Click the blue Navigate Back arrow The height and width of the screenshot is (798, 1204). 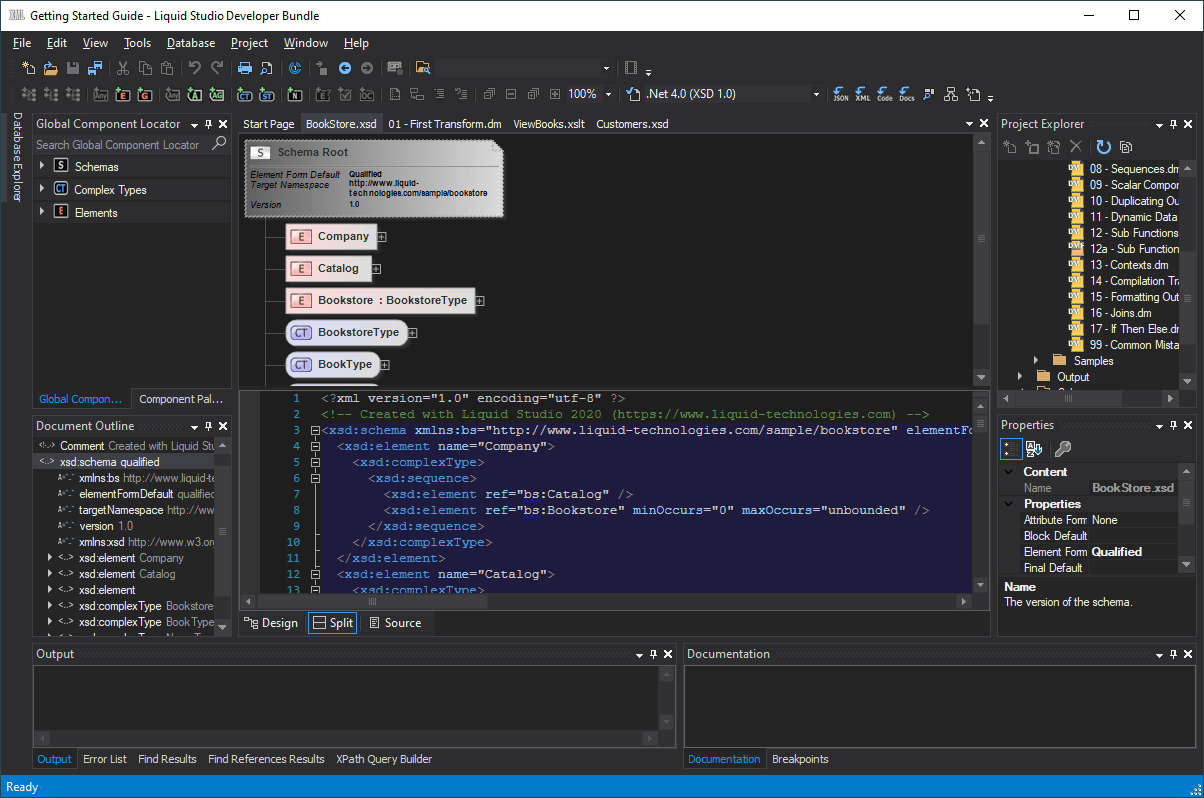click(x=345, y=68)
